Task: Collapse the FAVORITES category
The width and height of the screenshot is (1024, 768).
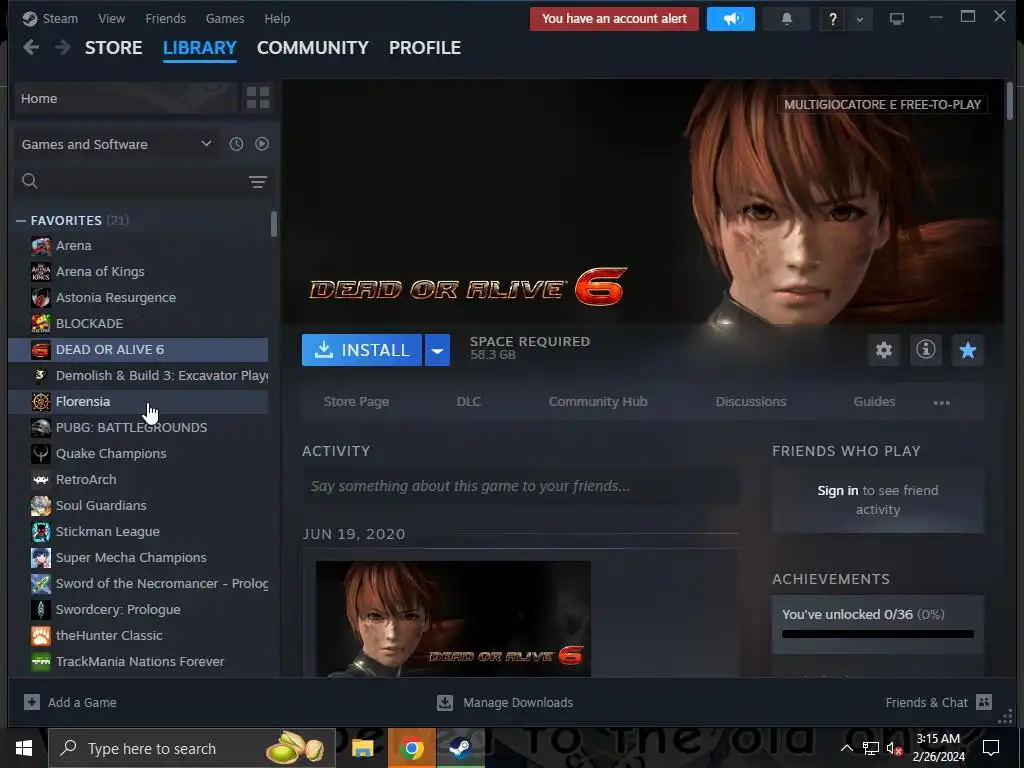Action: pos(21,221)
